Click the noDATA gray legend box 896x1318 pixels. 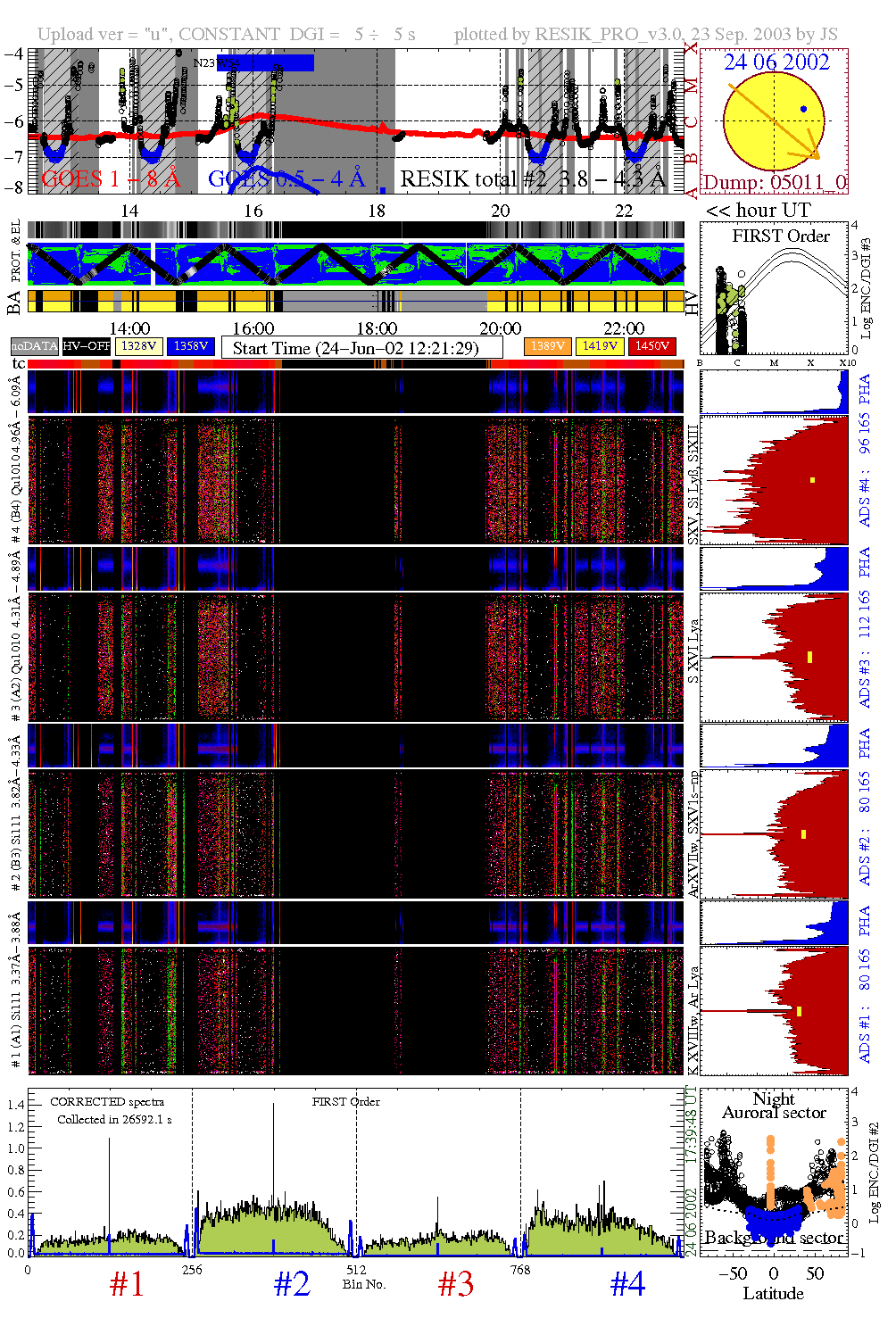(34, 346)
